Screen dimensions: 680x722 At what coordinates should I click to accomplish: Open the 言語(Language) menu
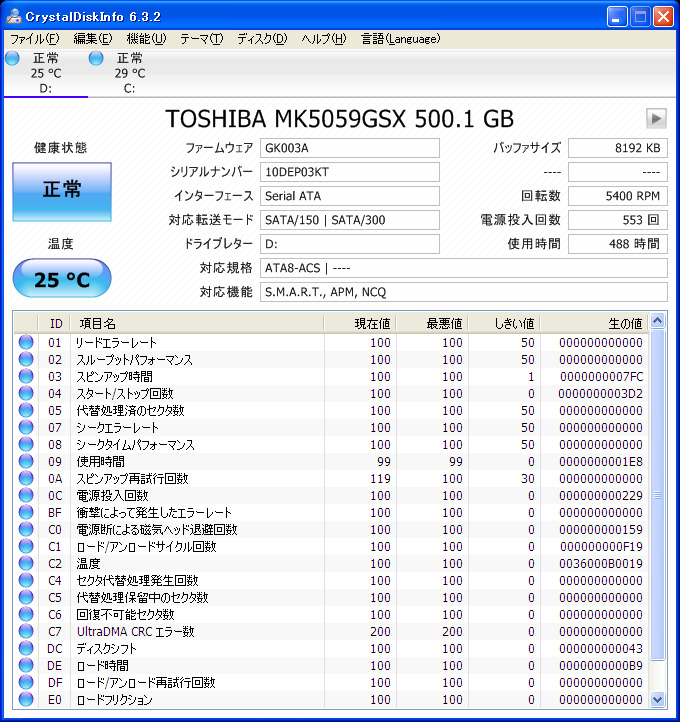tap(401, 39)
